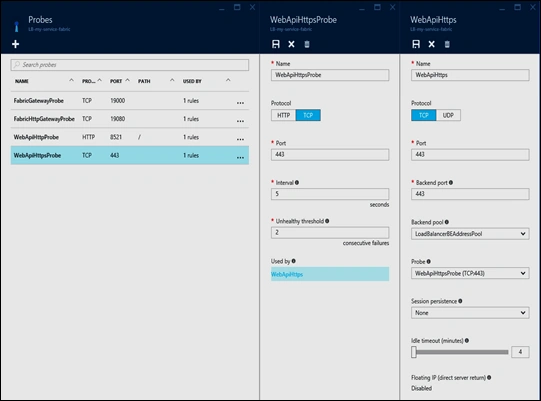
Task: Switch rule protocol to UDP
Action: pos(448,115)
